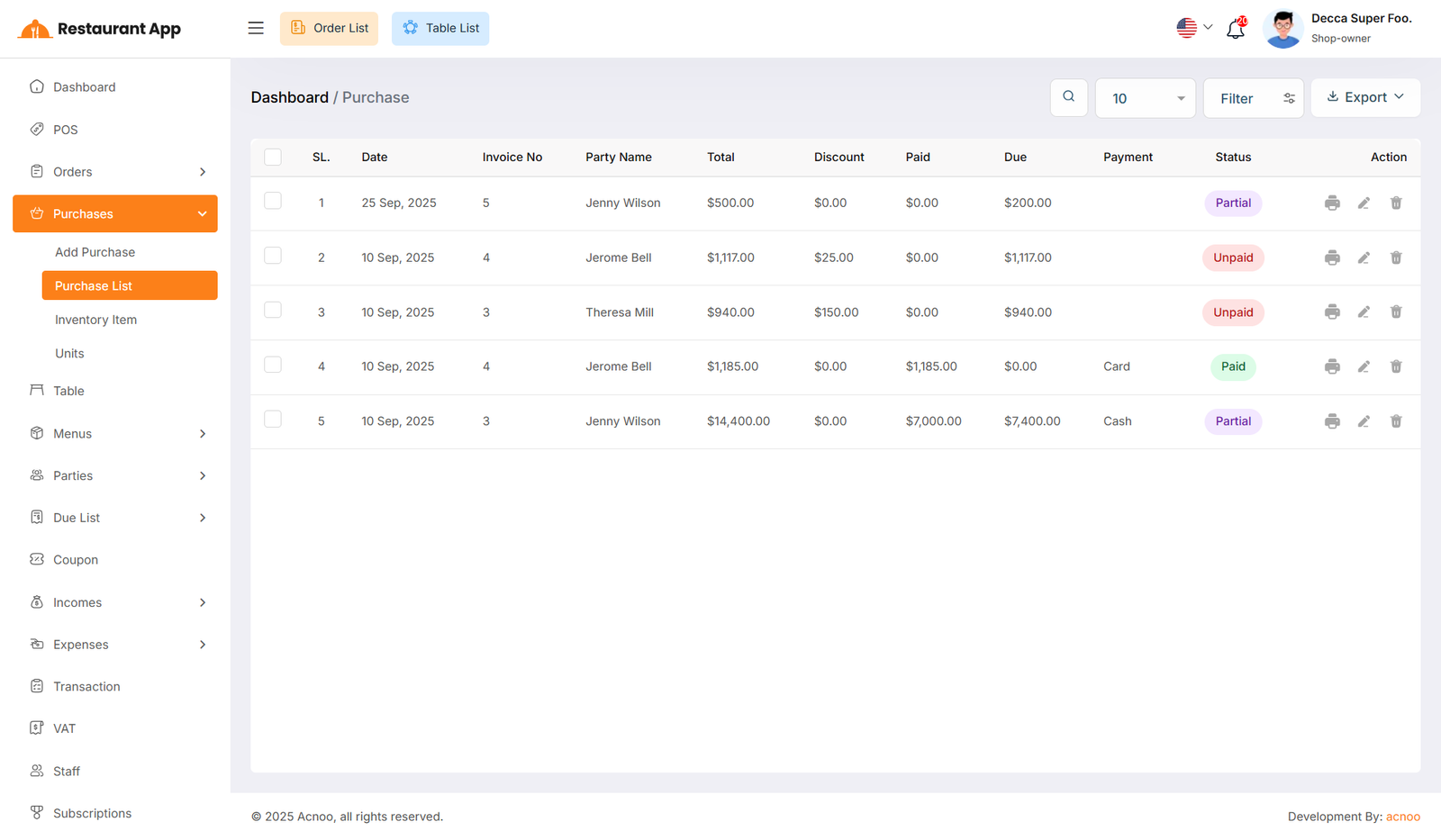Screen dimensions: 1441x840
Task: Click the search magnifier icon
Action: point(1068,97)
